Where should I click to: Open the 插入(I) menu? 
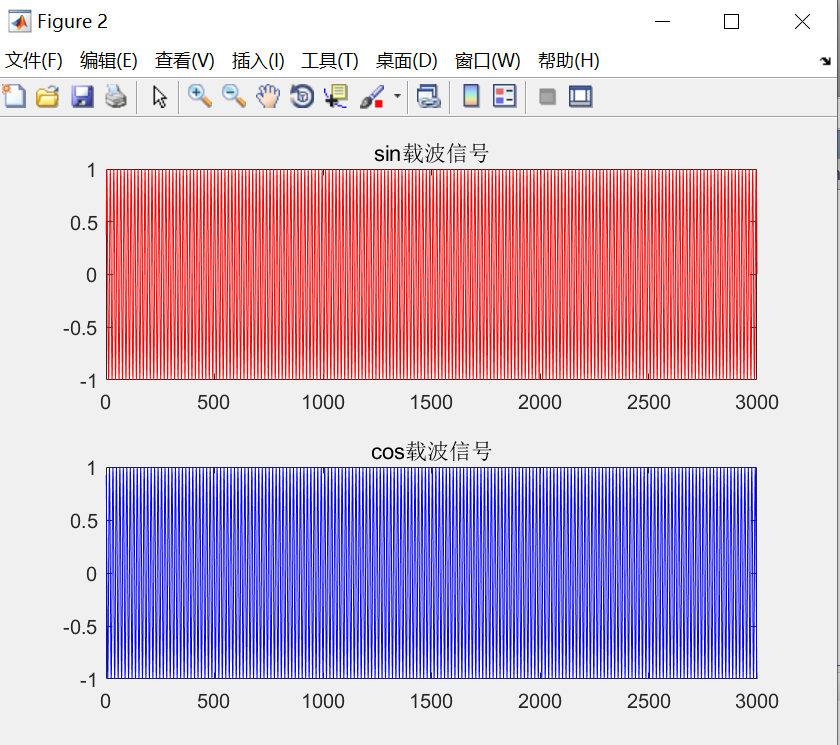(x=258, y=60)
